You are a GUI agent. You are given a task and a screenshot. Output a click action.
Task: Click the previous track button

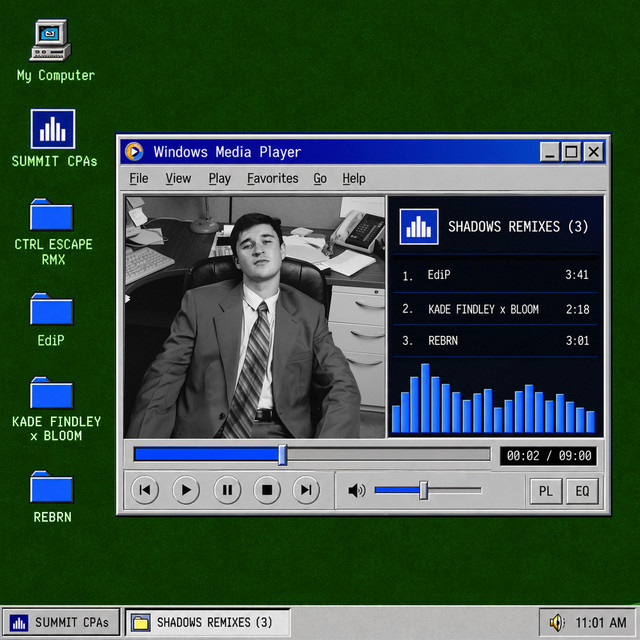[x=145, y=490]
